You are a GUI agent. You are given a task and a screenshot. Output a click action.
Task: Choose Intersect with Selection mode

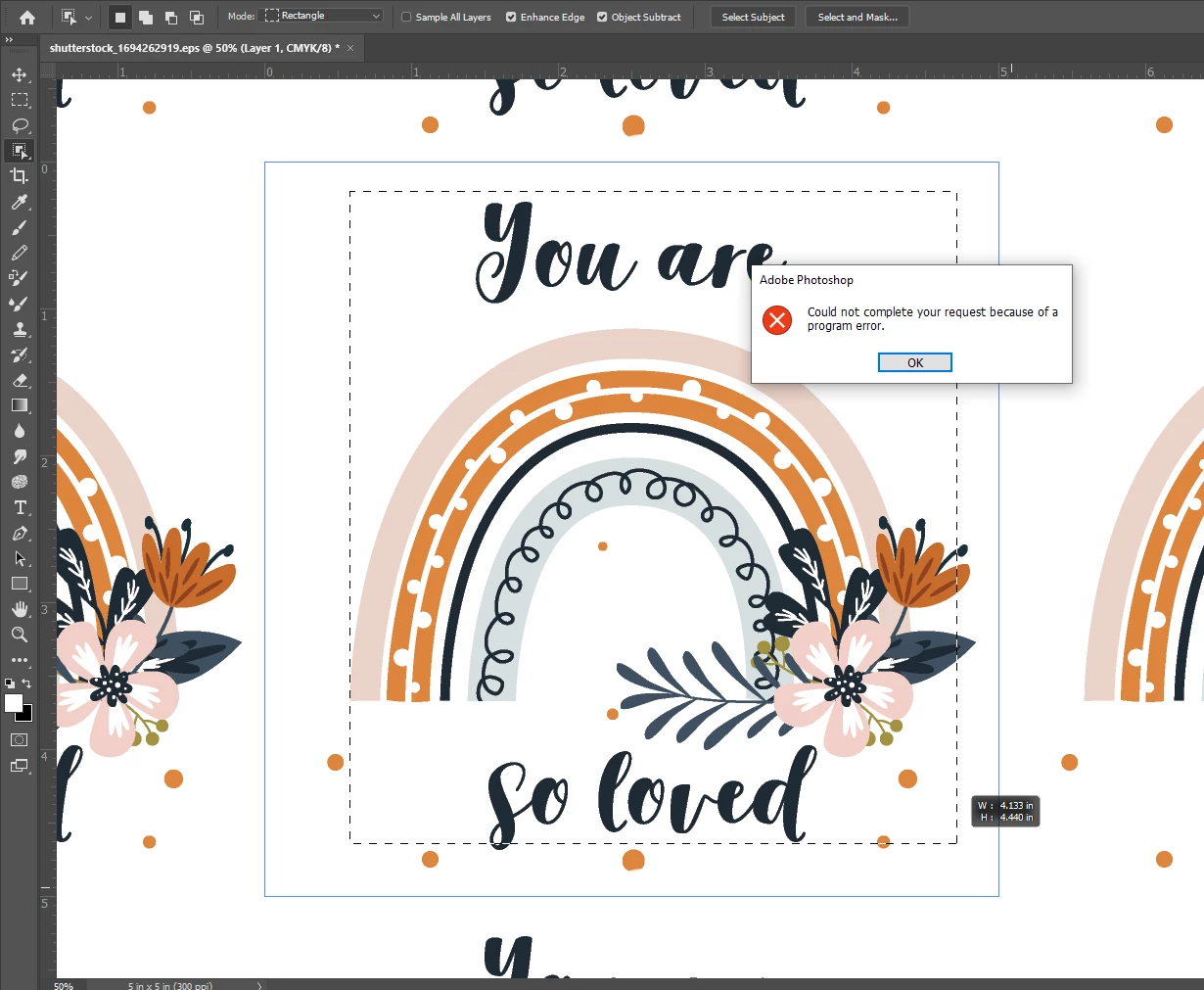pos(197,17)
